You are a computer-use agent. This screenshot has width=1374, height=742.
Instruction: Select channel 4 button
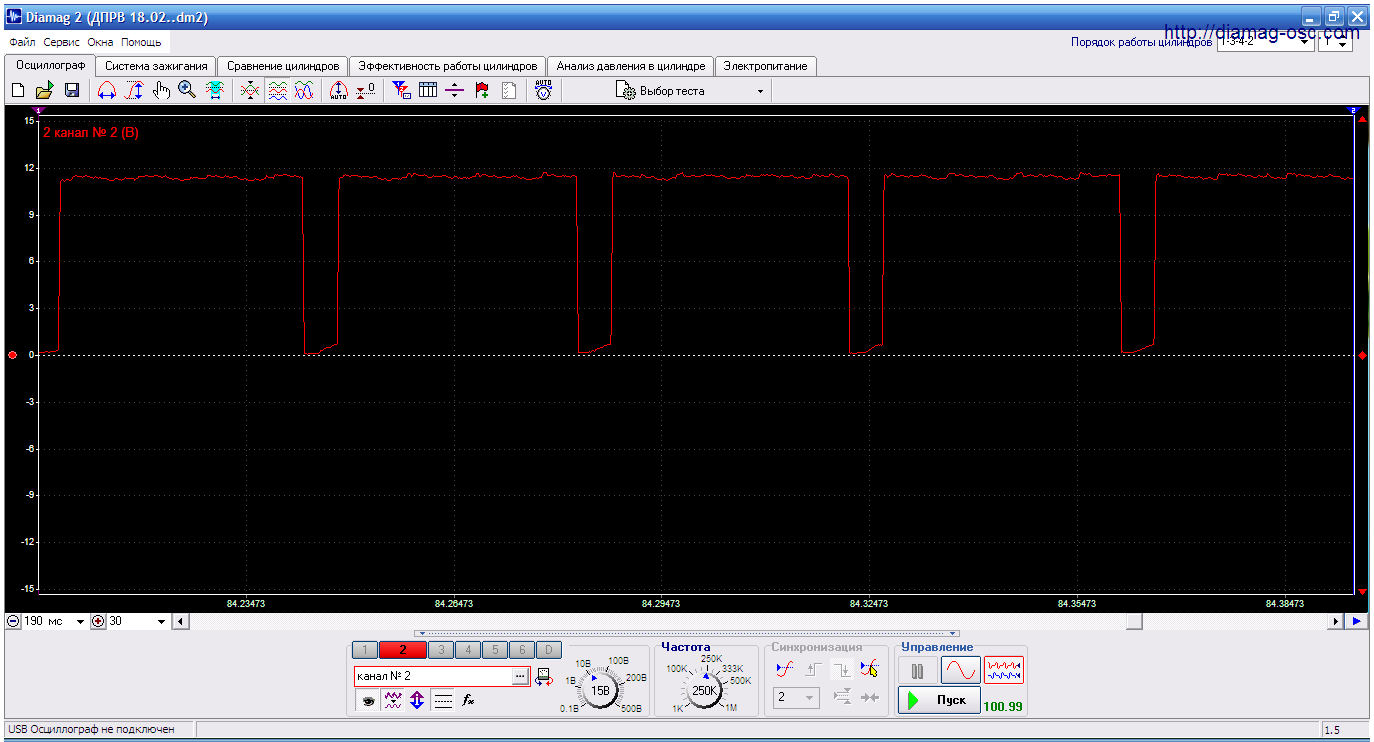[x=468, y=650]
